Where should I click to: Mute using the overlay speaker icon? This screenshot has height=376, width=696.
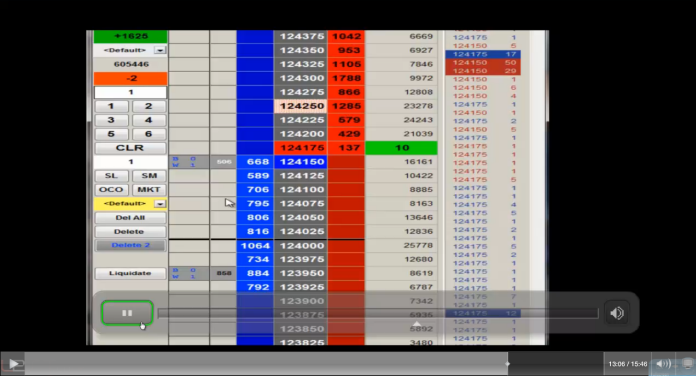click(617, 313)
